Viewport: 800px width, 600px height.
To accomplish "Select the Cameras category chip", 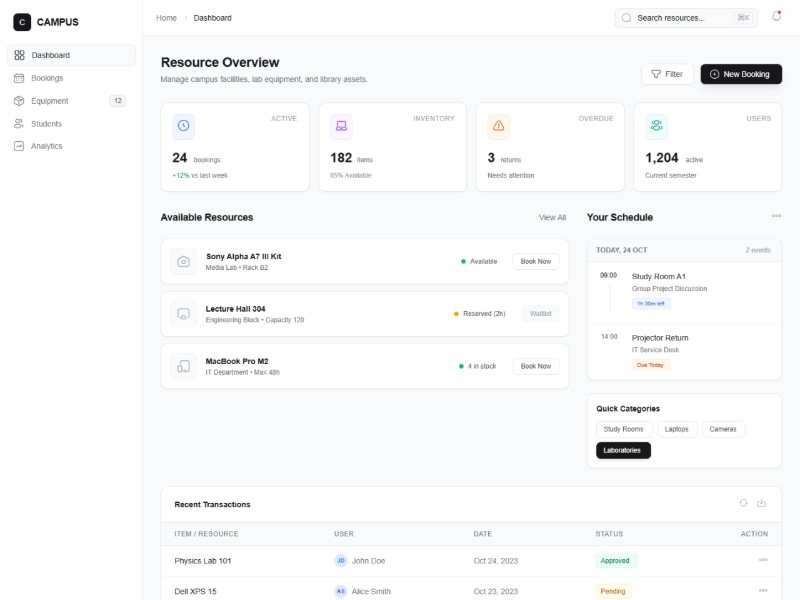I will tap(723, 429).
